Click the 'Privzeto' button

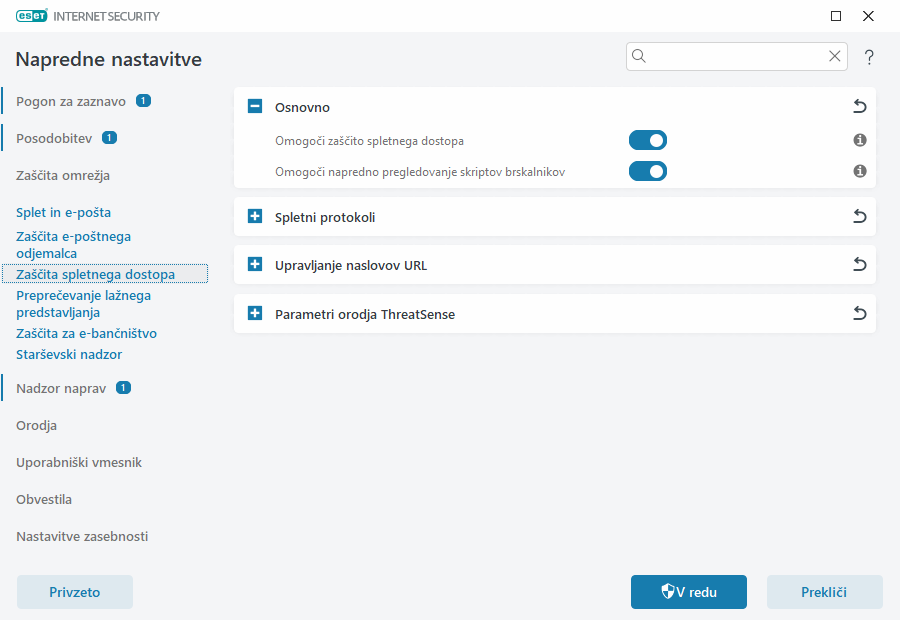(x=74, y=592)
